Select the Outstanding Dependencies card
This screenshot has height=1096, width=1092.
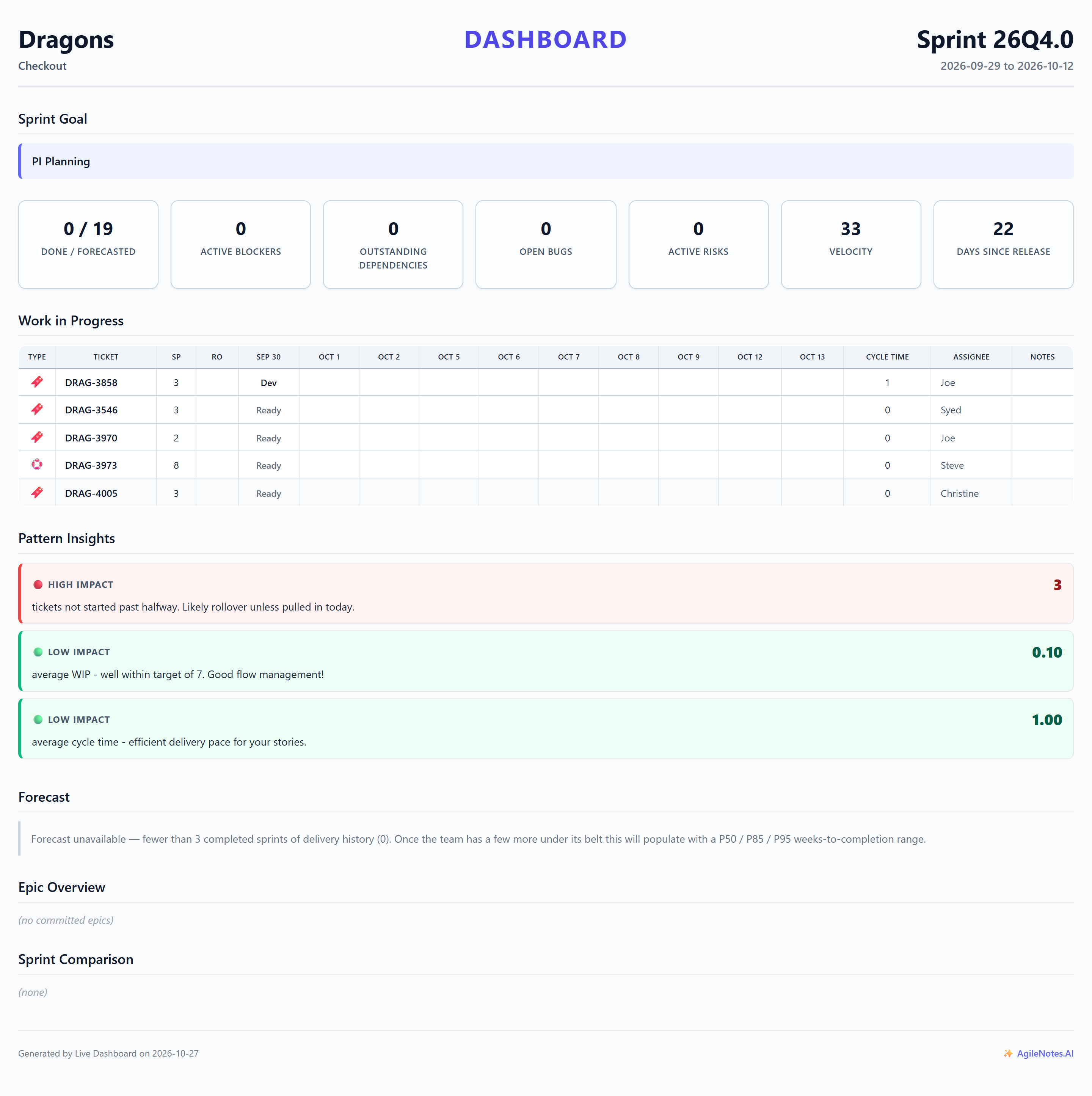[x=393, y=245]
